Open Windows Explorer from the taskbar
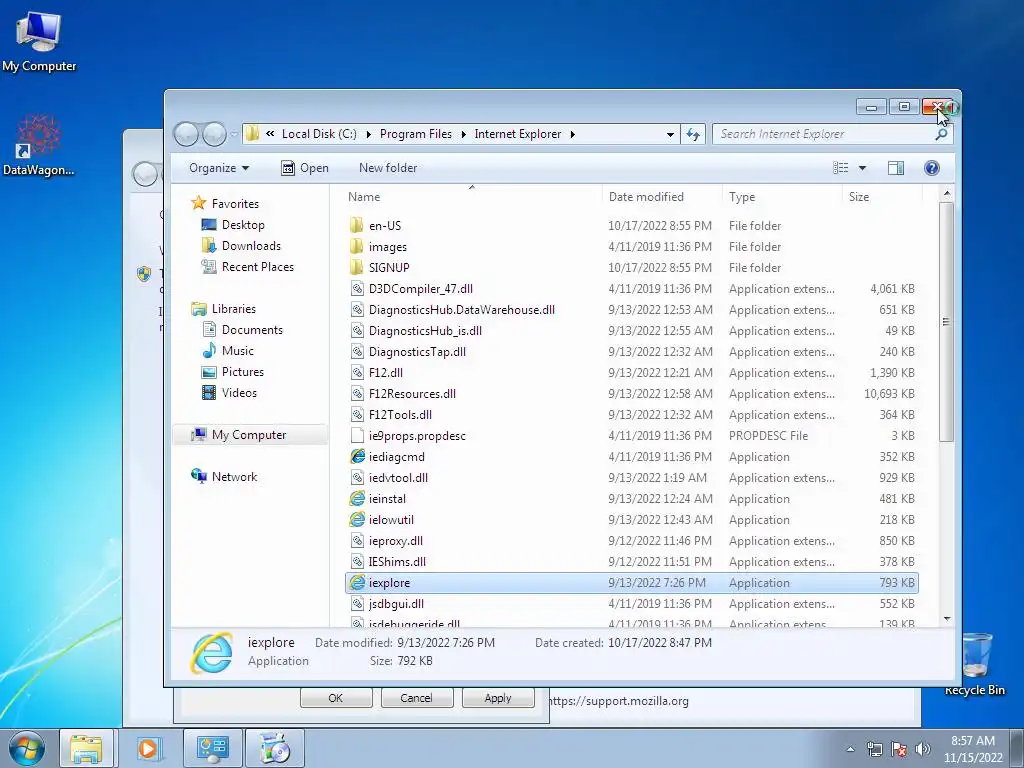Image resolution: width=1024 pixels, height=768 pixels. click(x=86, y=748)
